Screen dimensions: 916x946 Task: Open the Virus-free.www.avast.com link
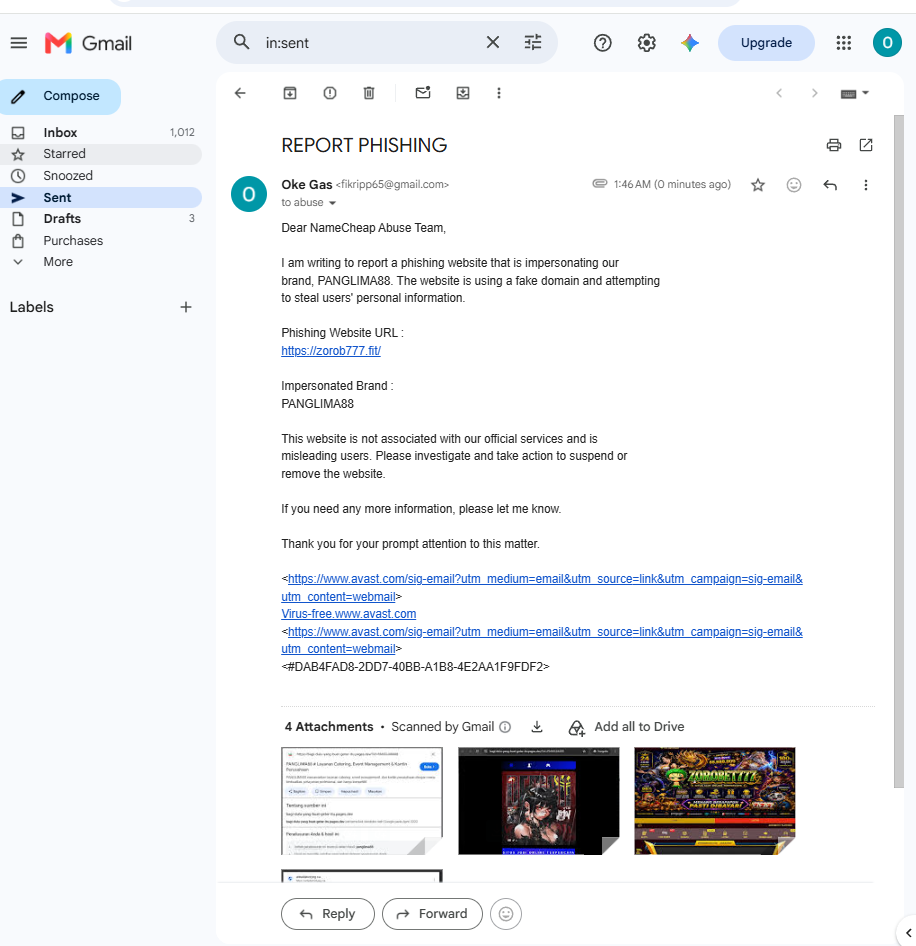[x=349, y=614]
